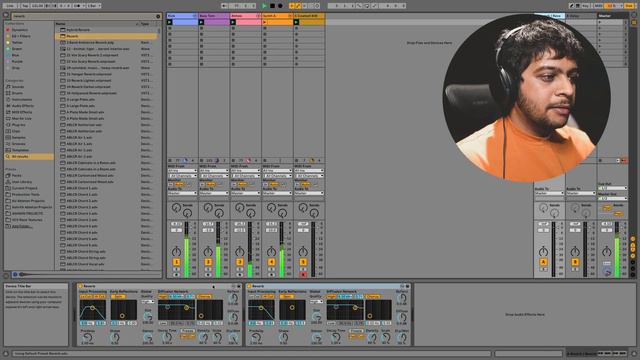640x360 pixels.
Task: Select the Kick track header
Action: (x=182, y=16)
